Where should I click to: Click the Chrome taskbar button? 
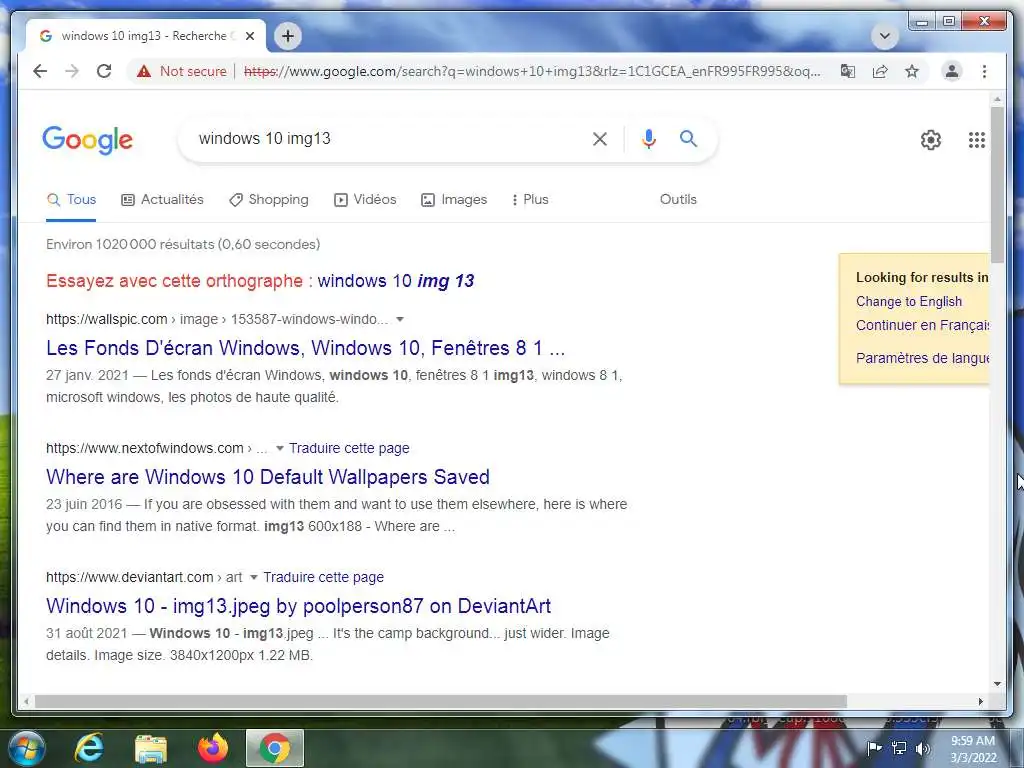[275, 748]
